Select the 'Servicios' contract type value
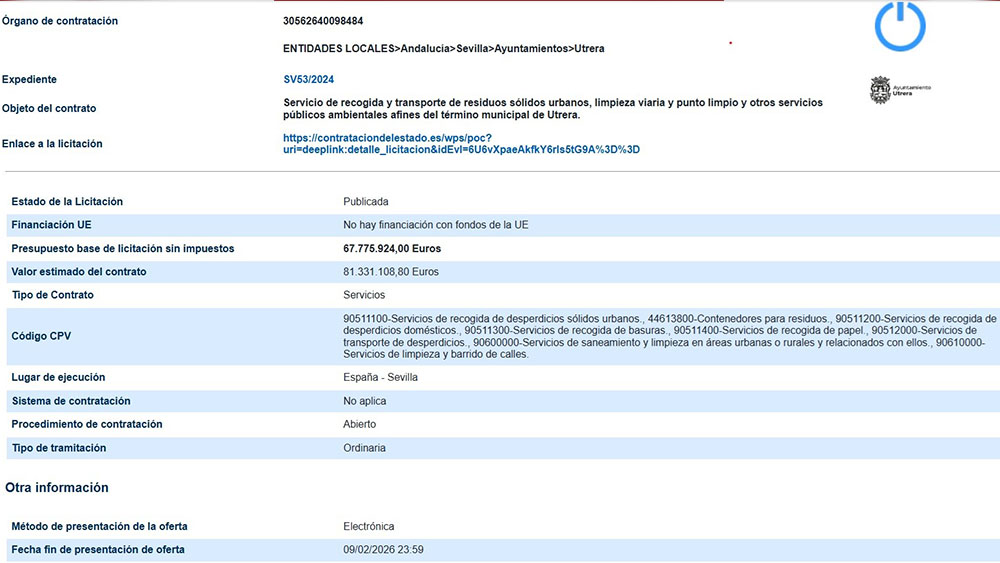The height and width of the screenshot is (563, 1000). click(364, 295)
